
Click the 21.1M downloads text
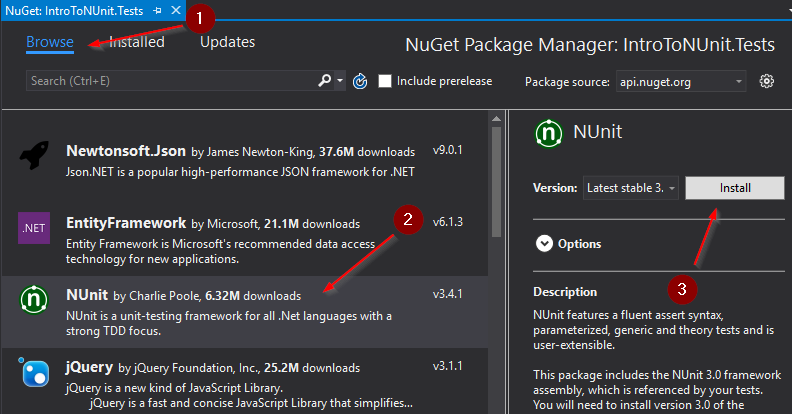coord(312,224)
